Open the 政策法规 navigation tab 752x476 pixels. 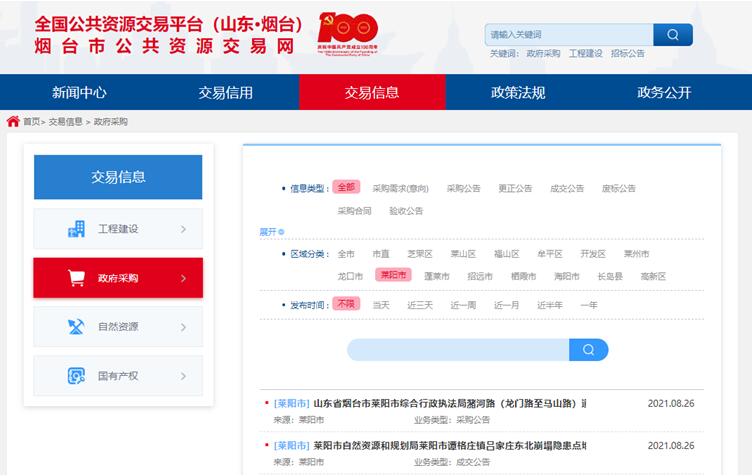pos(518,93)
